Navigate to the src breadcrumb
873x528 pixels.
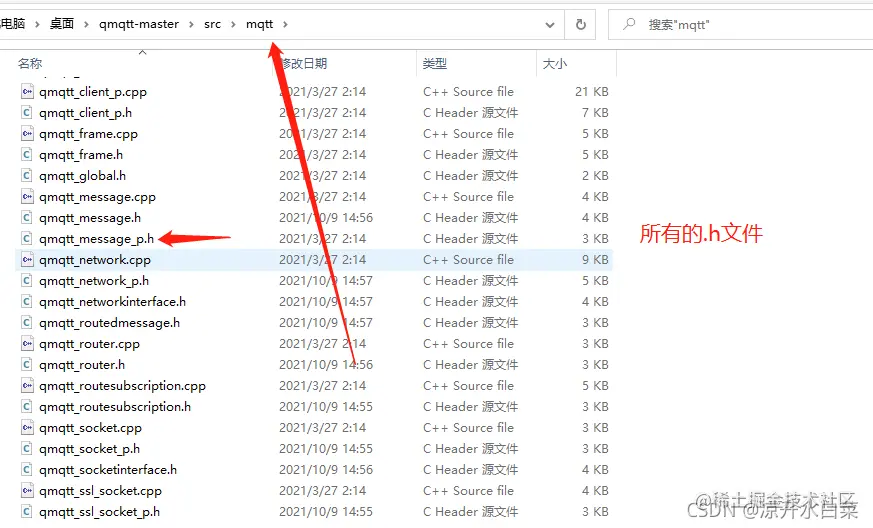(212, 24)
